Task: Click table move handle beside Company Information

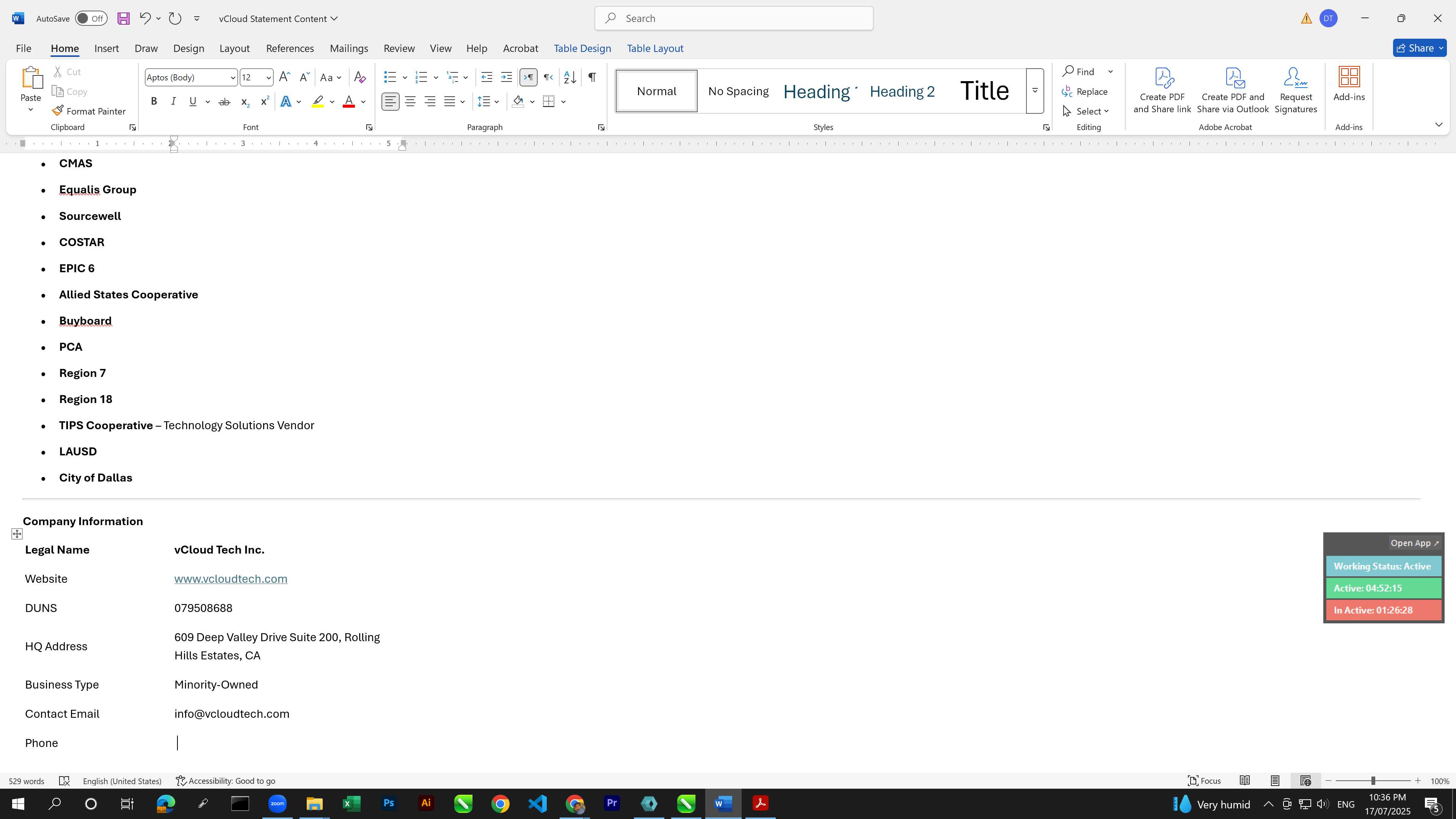Action: pyautogui.click(x=17, y=534)
